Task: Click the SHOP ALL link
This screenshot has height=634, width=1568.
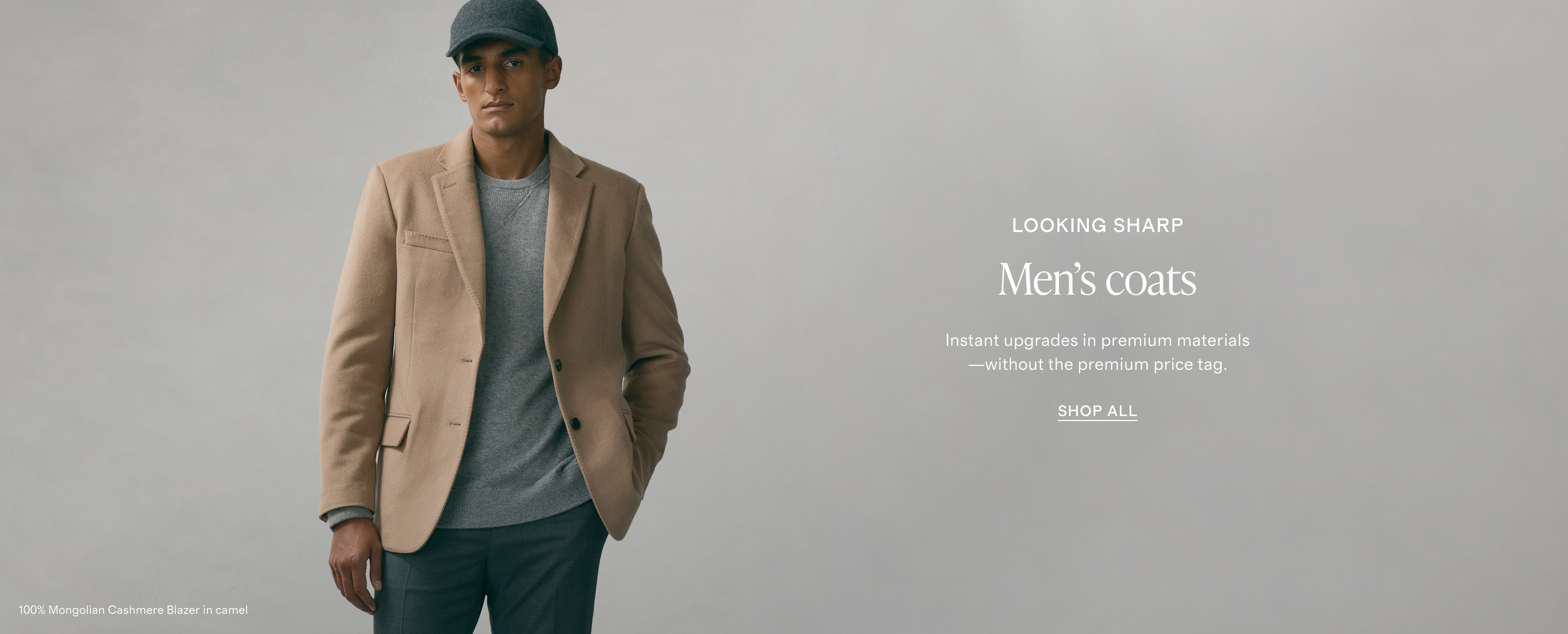Action: pos(1097,411)
